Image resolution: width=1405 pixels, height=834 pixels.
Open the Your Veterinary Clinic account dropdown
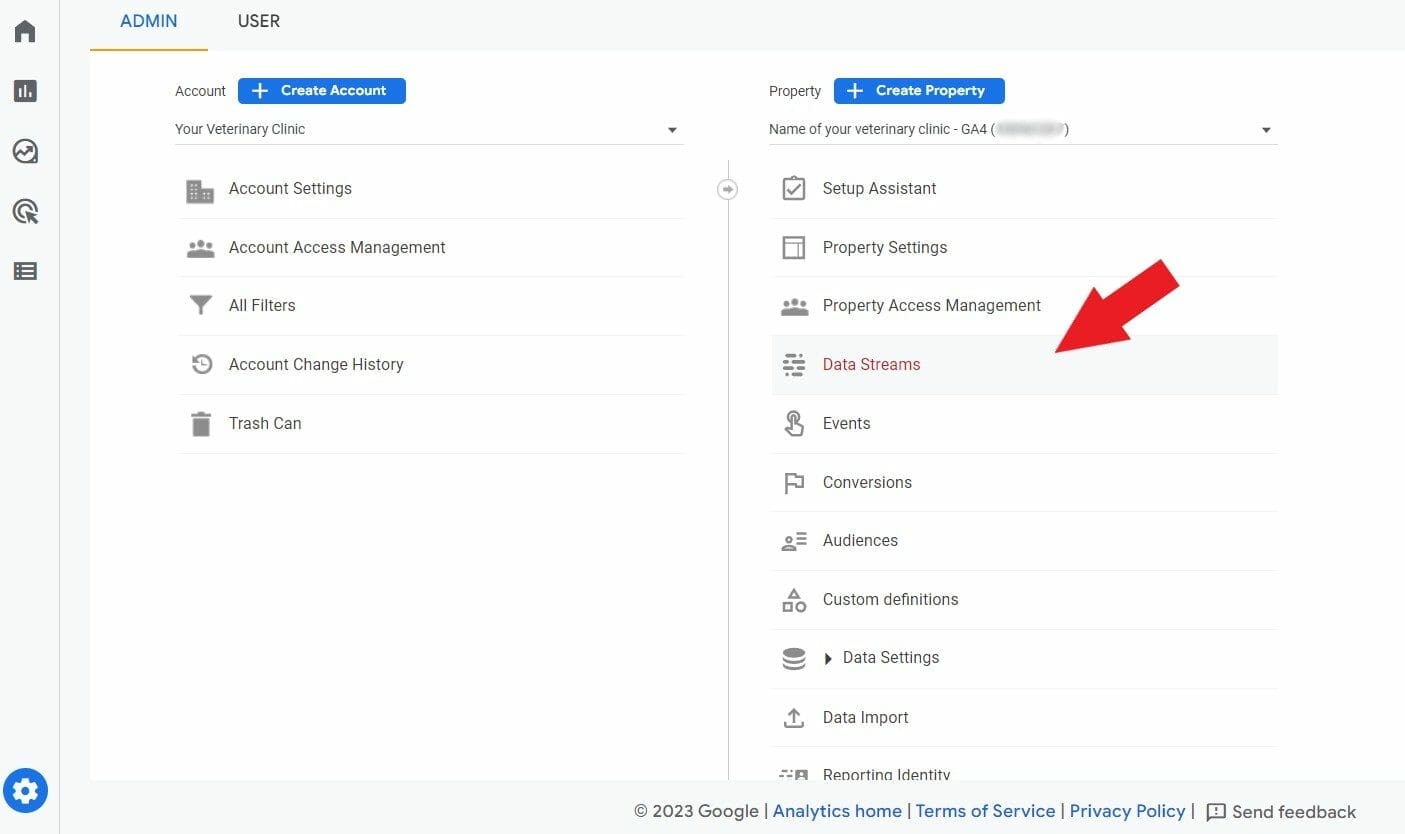pyautogui.click(x=672, y=129)
